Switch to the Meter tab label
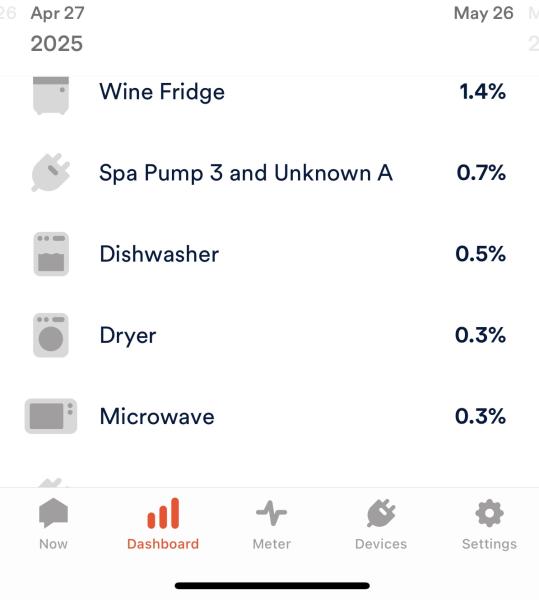 click(272, 544)
